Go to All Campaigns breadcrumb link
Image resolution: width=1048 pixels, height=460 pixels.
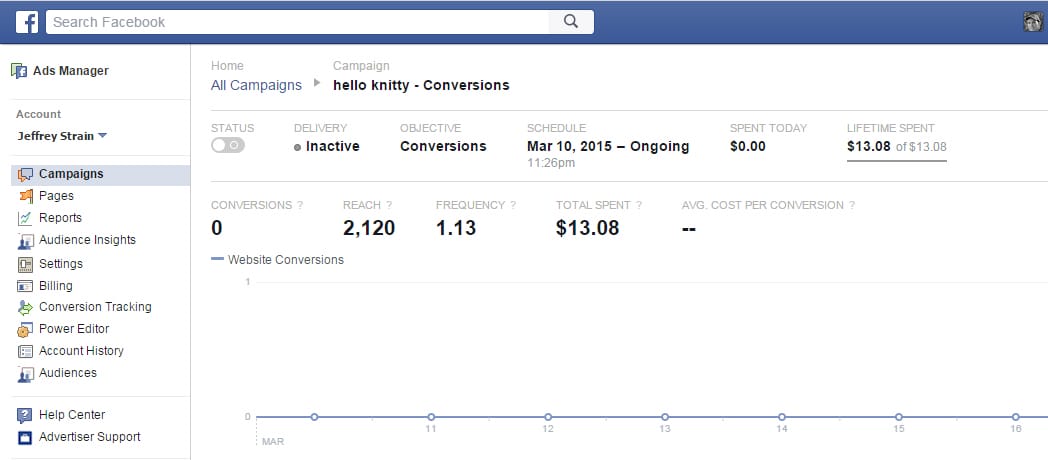(256, 85)
